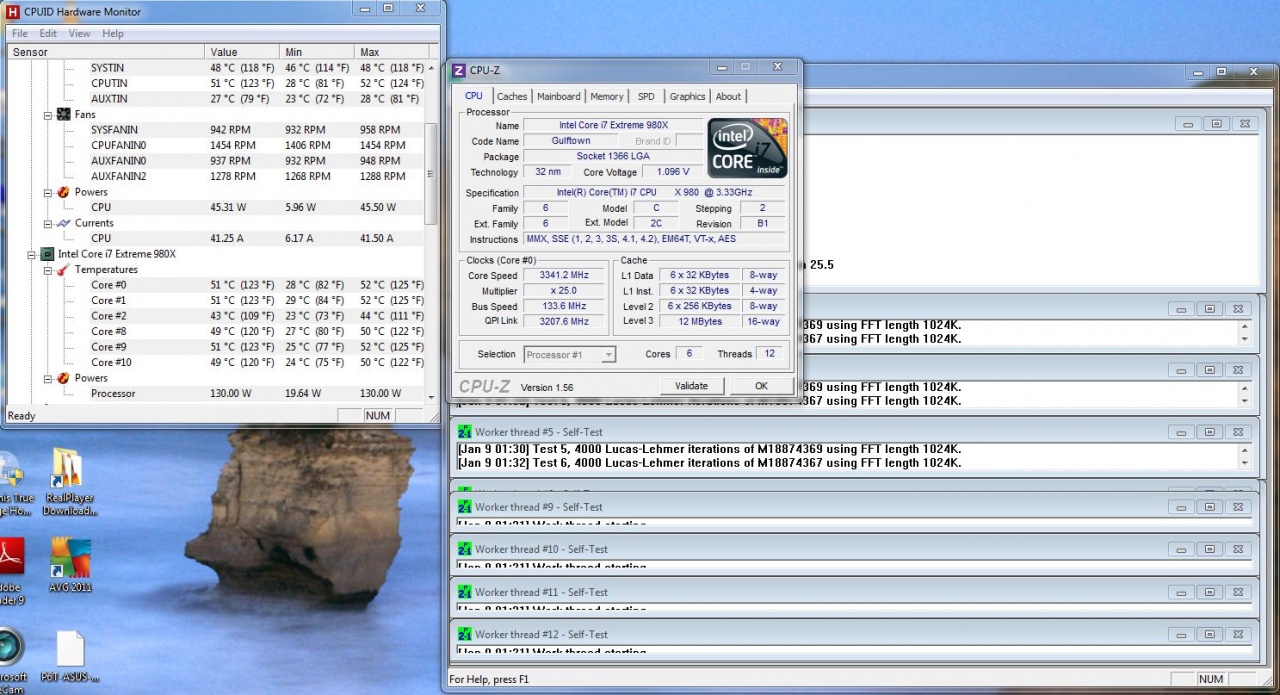Click the Fans category fan icon
This screenshot has height=695, width=1280.
pyautogui.click(x=64, y=114)
